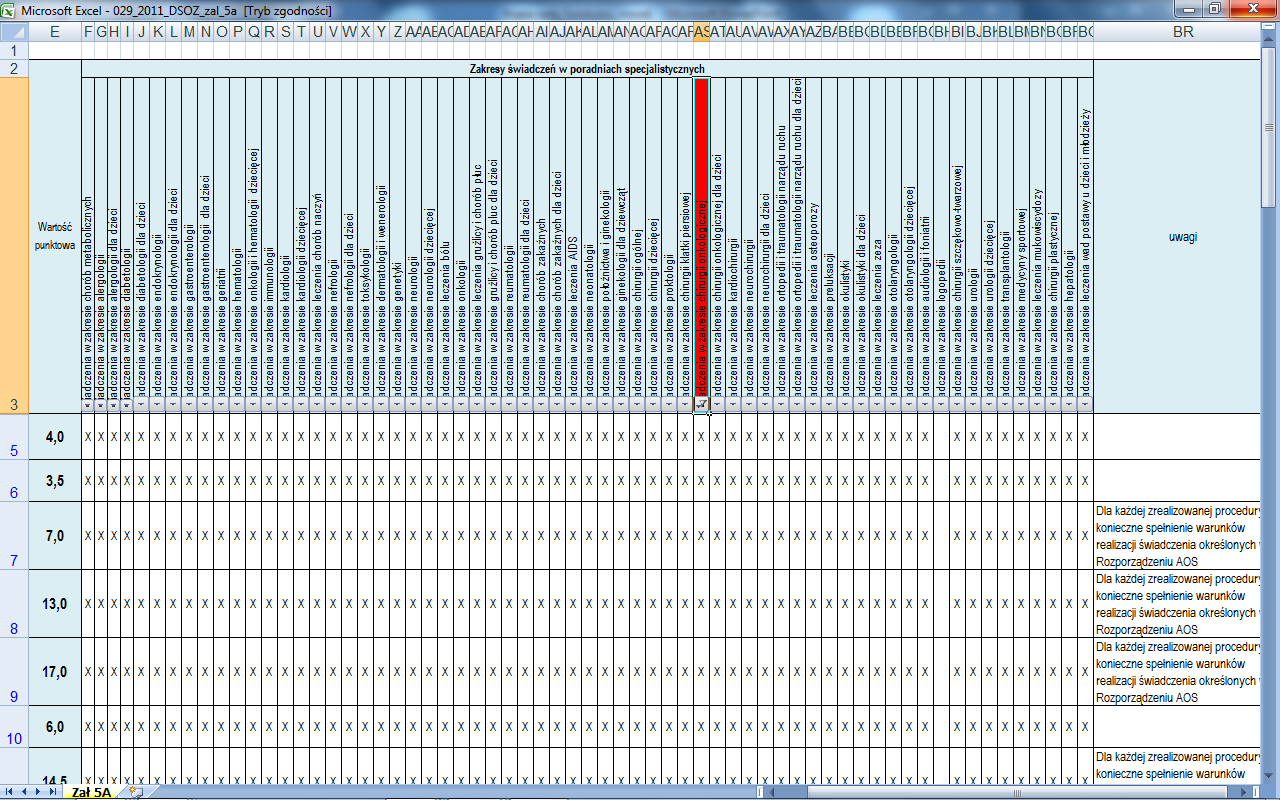Click the cell with value 3,5
This screenshot has height=800, width=1280.
[x=55, y=481]
